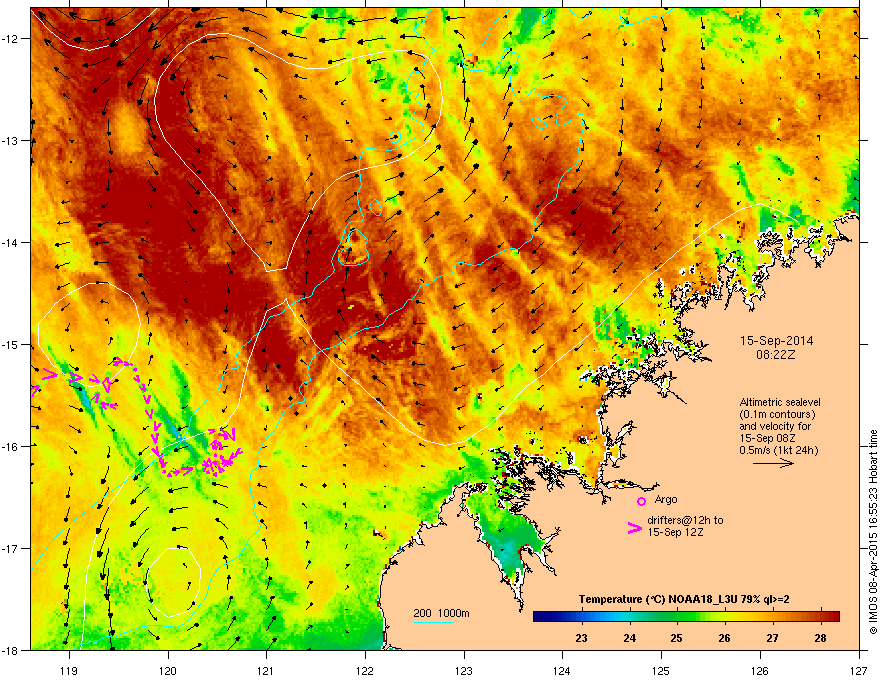Click the magenta drifter arrowhead legend symbol
The height and width of the screenshot is (680, 880).
634,527
